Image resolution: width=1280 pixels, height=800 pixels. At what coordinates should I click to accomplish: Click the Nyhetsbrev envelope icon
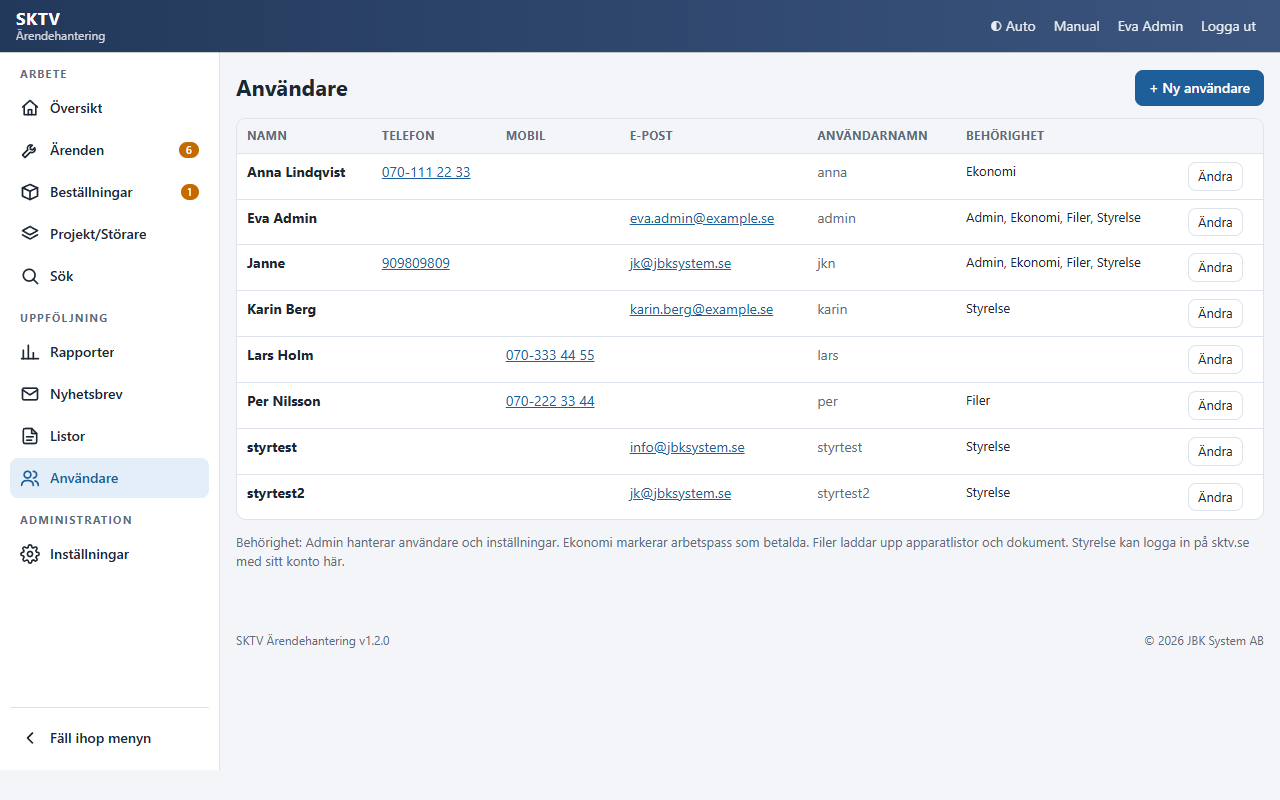[x=30, y=394]
